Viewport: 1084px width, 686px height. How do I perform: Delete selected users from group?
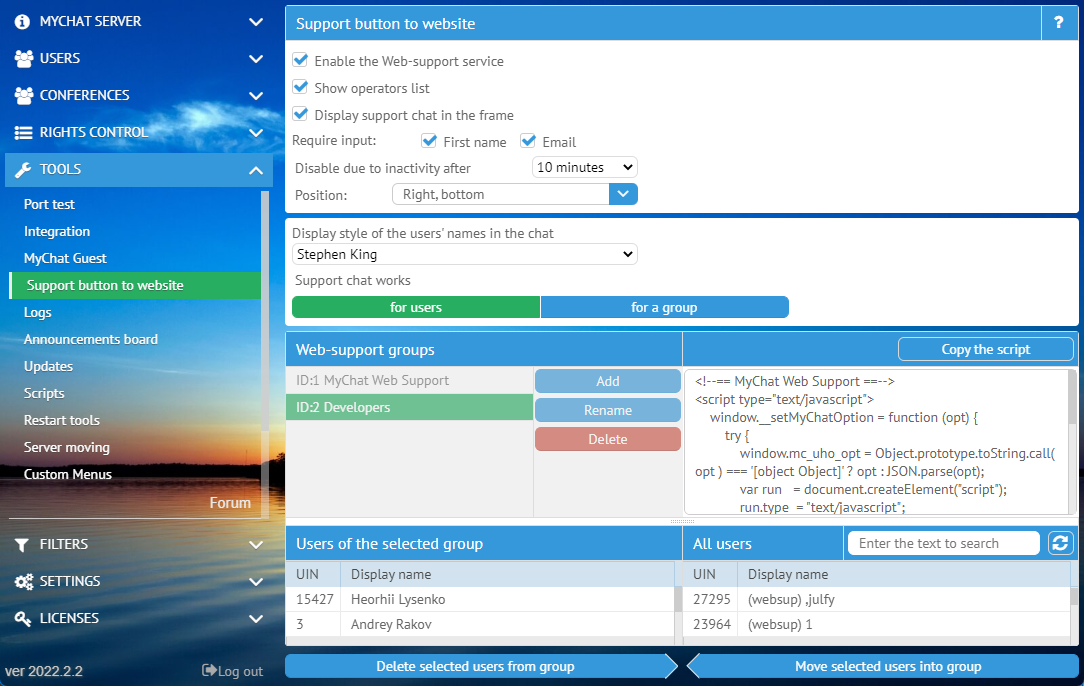click(x=476, y=667)
